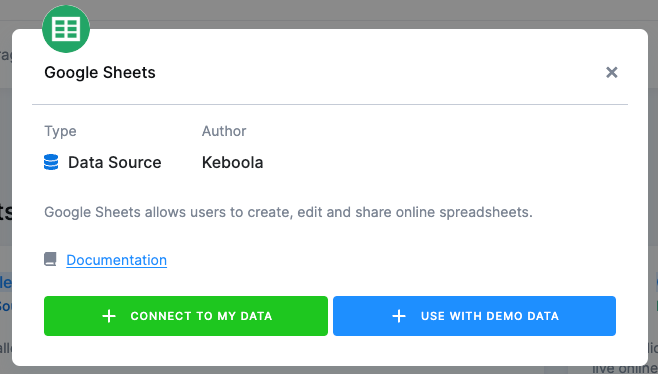Click the large cut-off 'ts' heading behind the dialog
Viewport: 658px width, 374px height.
point(5,212)
